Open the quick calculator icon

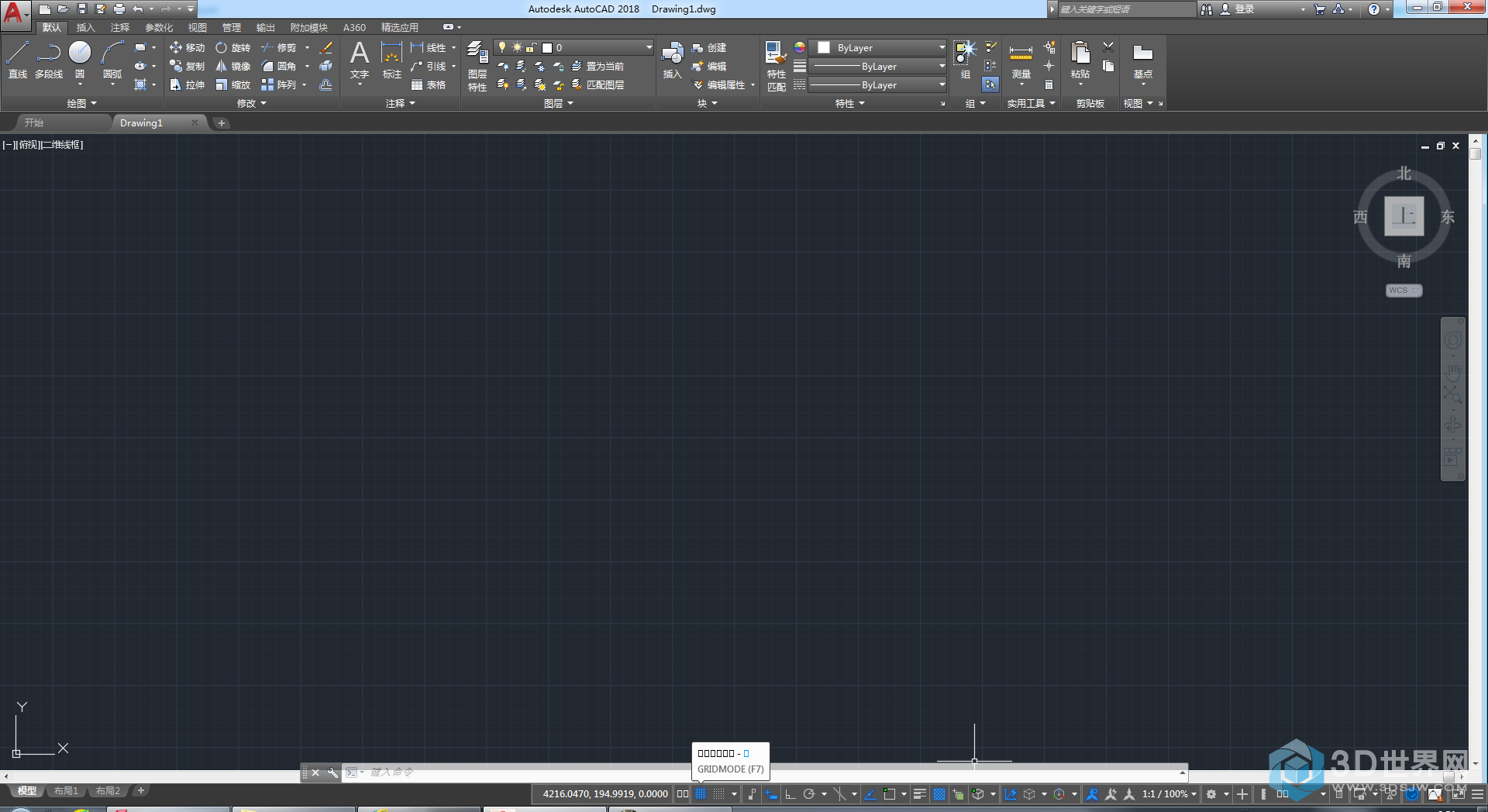(1049, 85)
